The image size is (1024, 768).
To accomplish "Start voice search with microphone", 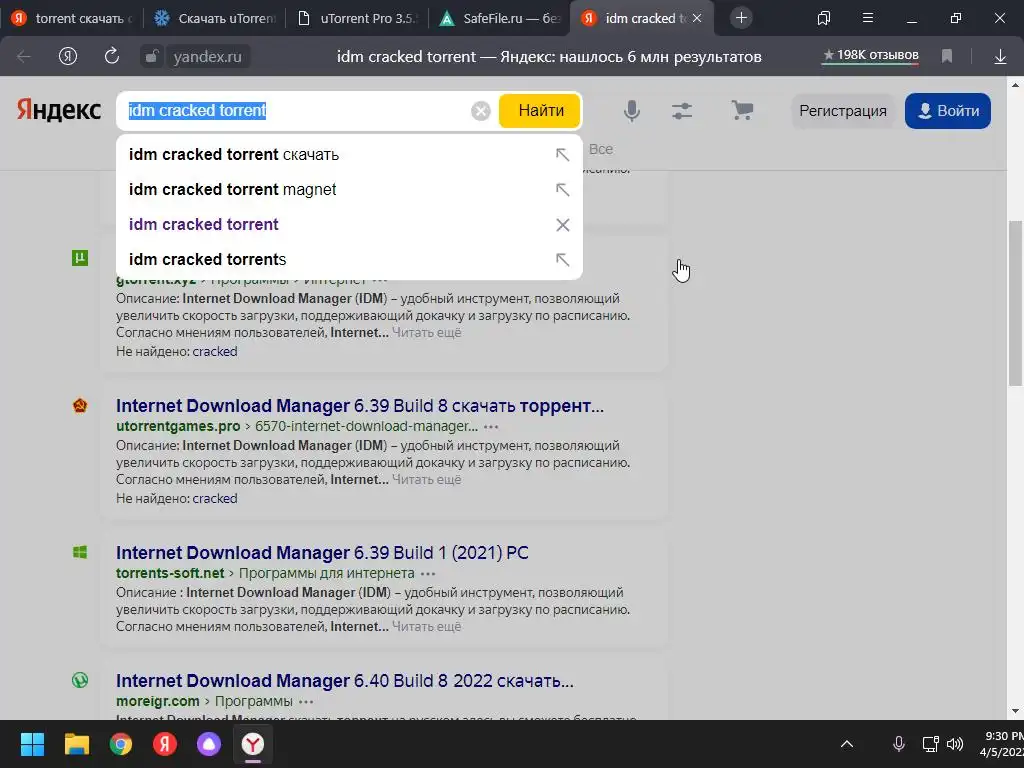I will tap(632, 111).
